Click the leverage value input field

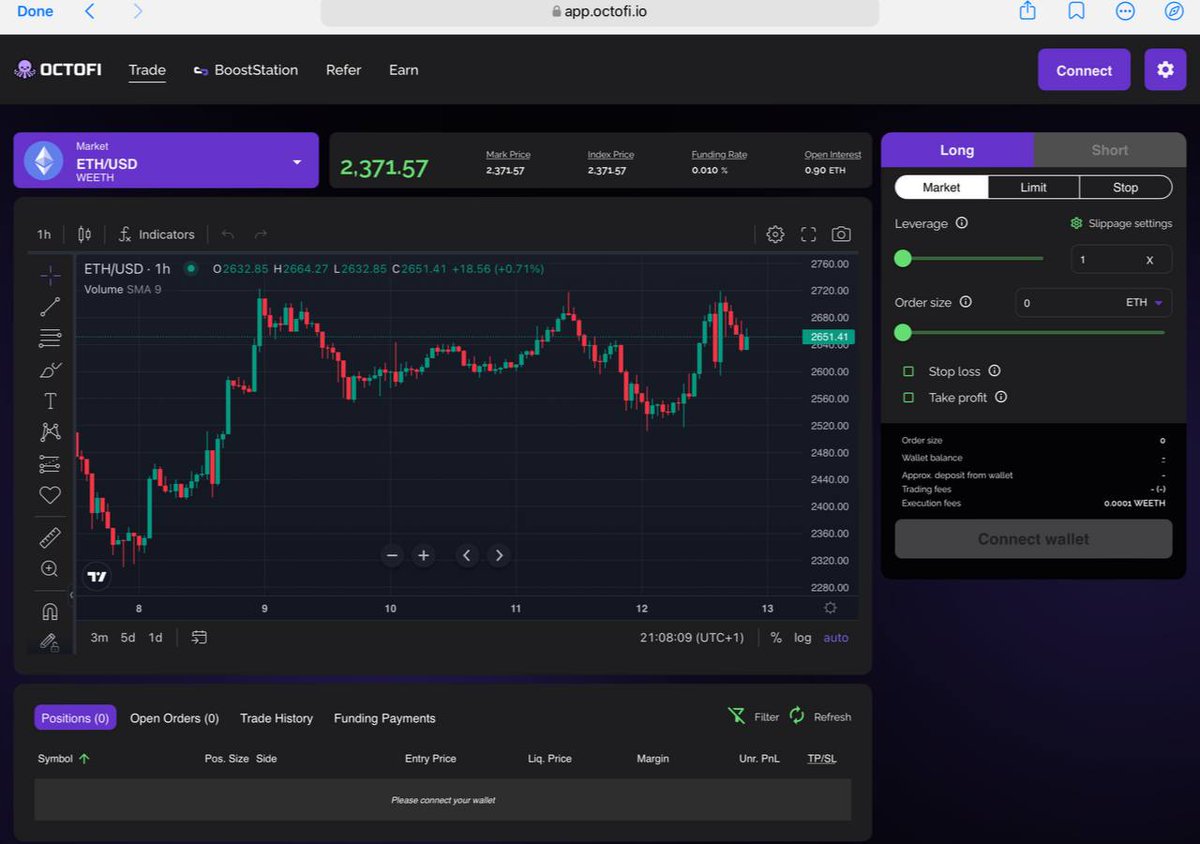coord(1121,259)
